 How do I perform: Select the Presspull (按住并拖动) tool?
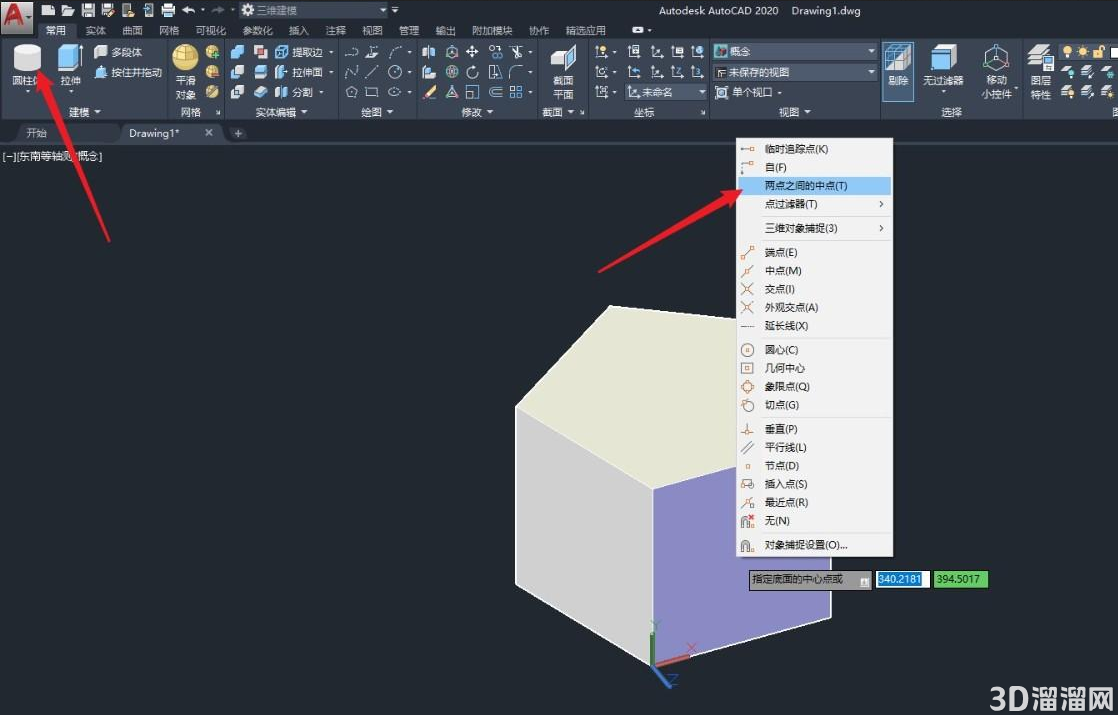tap(128, 72)
